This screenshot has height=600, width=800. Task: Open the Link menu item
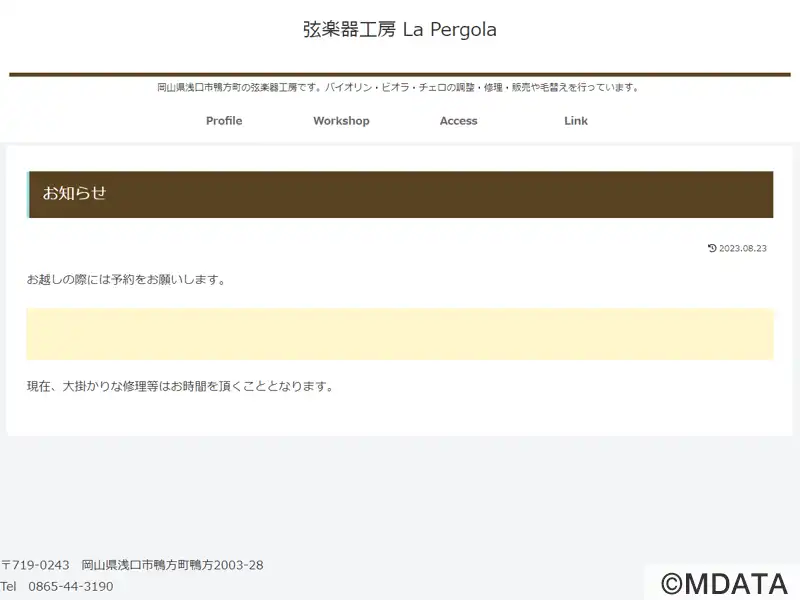(576, 121)
